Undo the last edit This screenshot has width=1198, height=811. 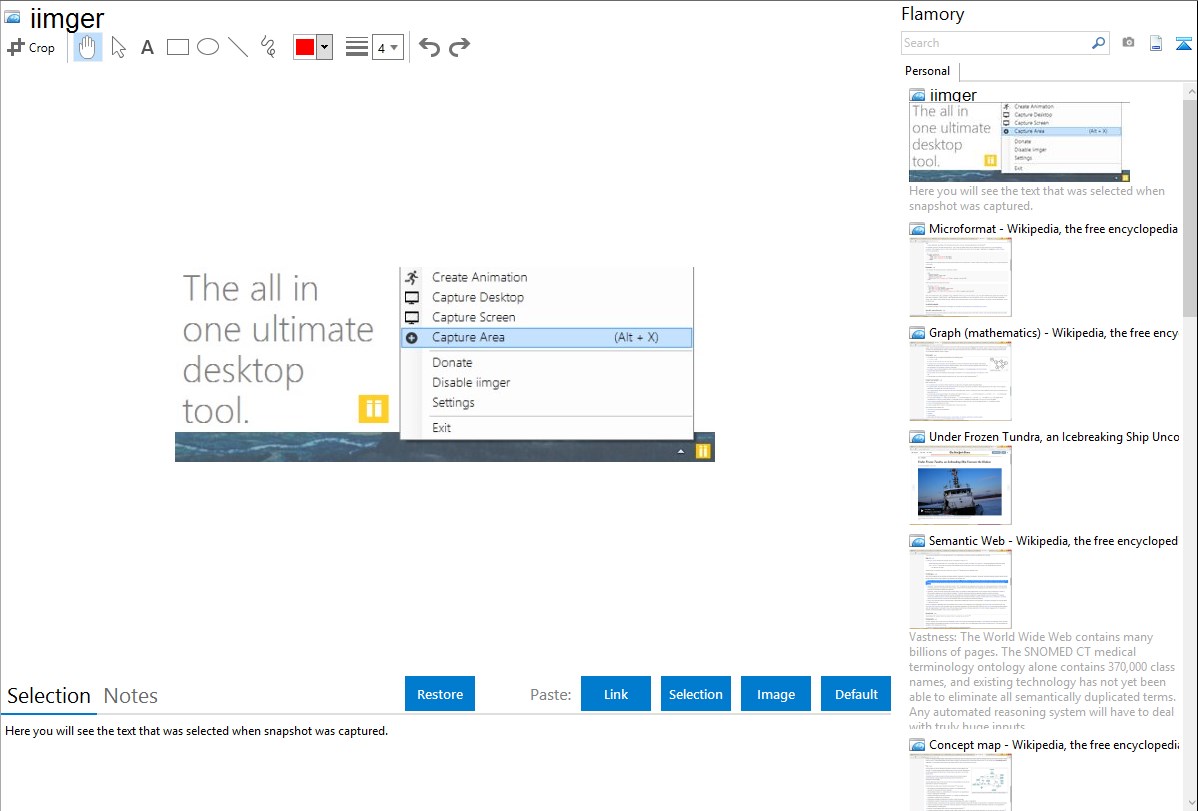(429, 47)
